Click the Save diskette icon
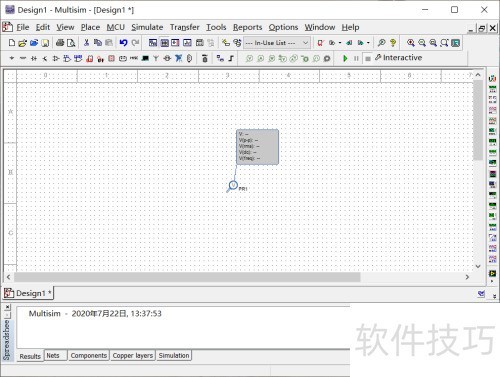Screen dimensions: 500x377 pos(45,43)
